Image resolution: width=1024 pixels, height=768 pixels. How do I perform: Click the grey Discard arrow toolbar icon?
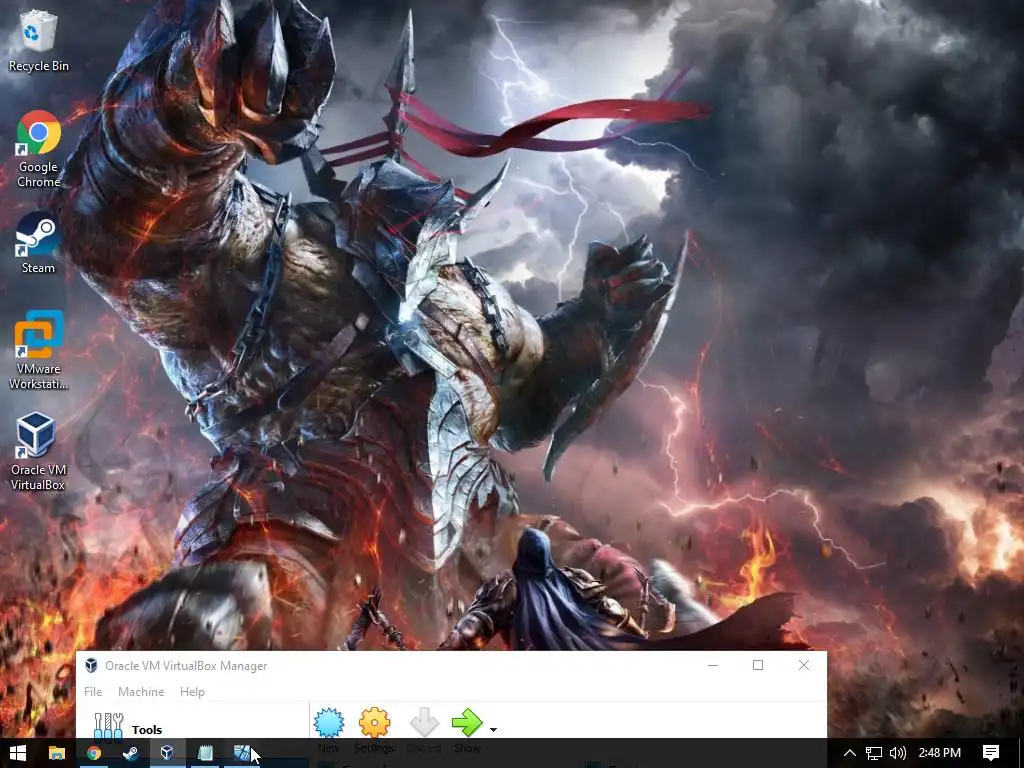(x=424, y=723)
